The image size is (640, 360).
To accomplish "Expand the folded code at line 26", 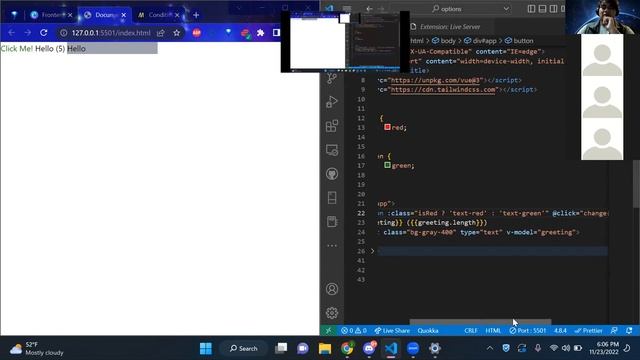I will pos(372,251).
